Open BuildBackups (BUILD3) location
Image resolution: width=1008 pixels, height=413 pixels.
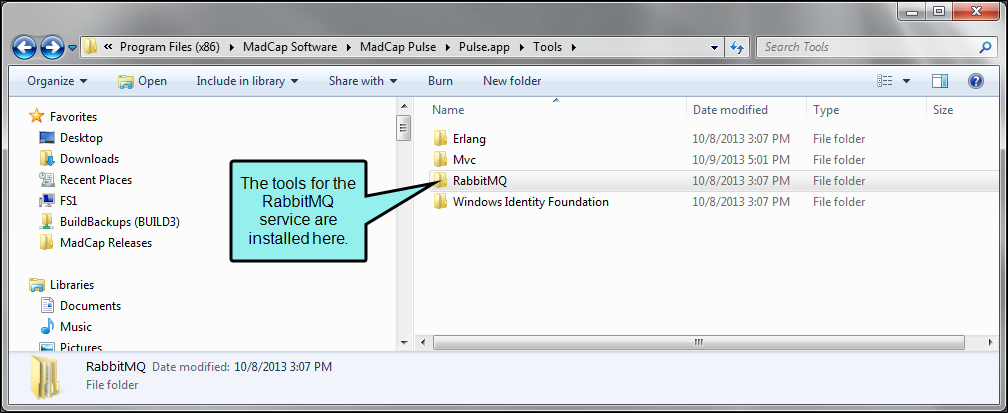click(120, 222)
